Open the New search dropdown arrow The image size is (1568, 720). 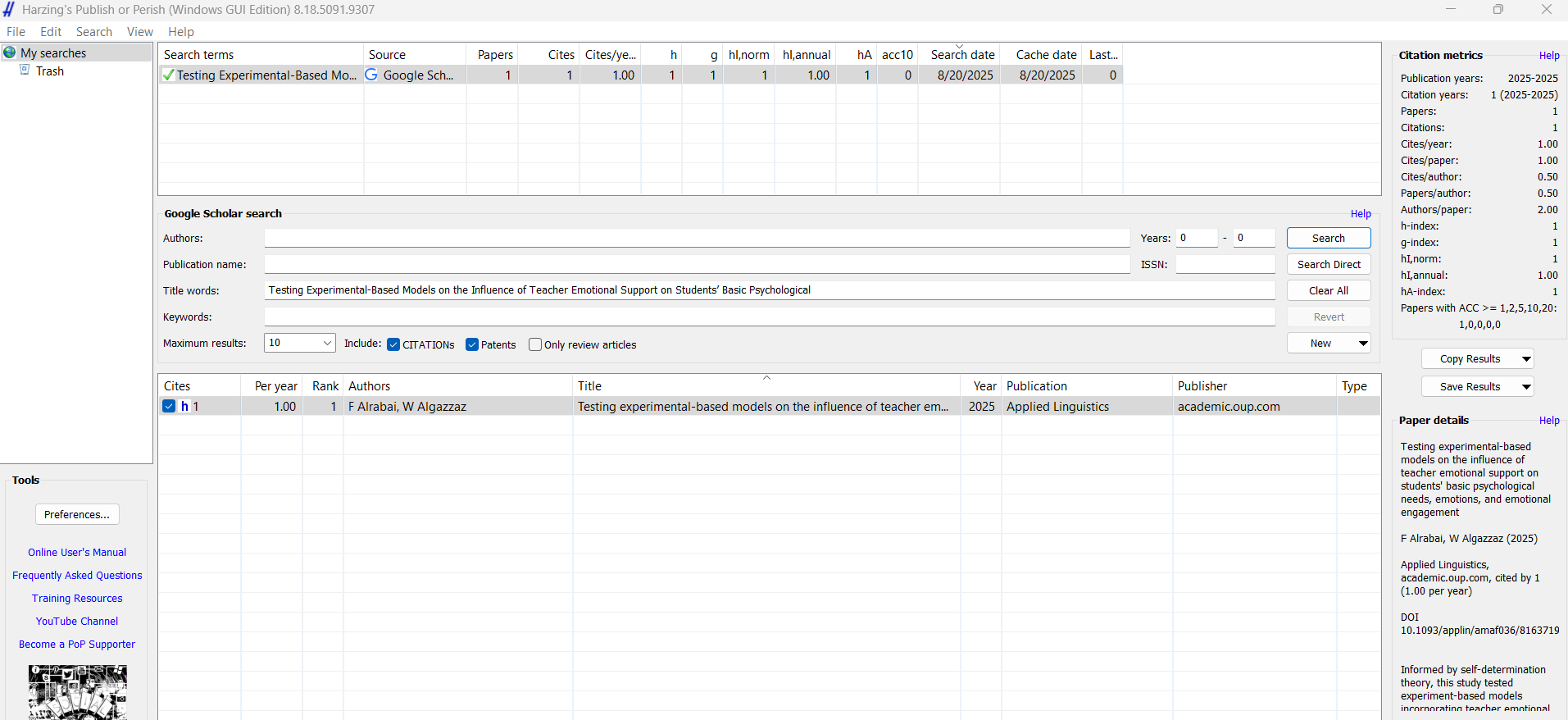tap(1363, 344)
